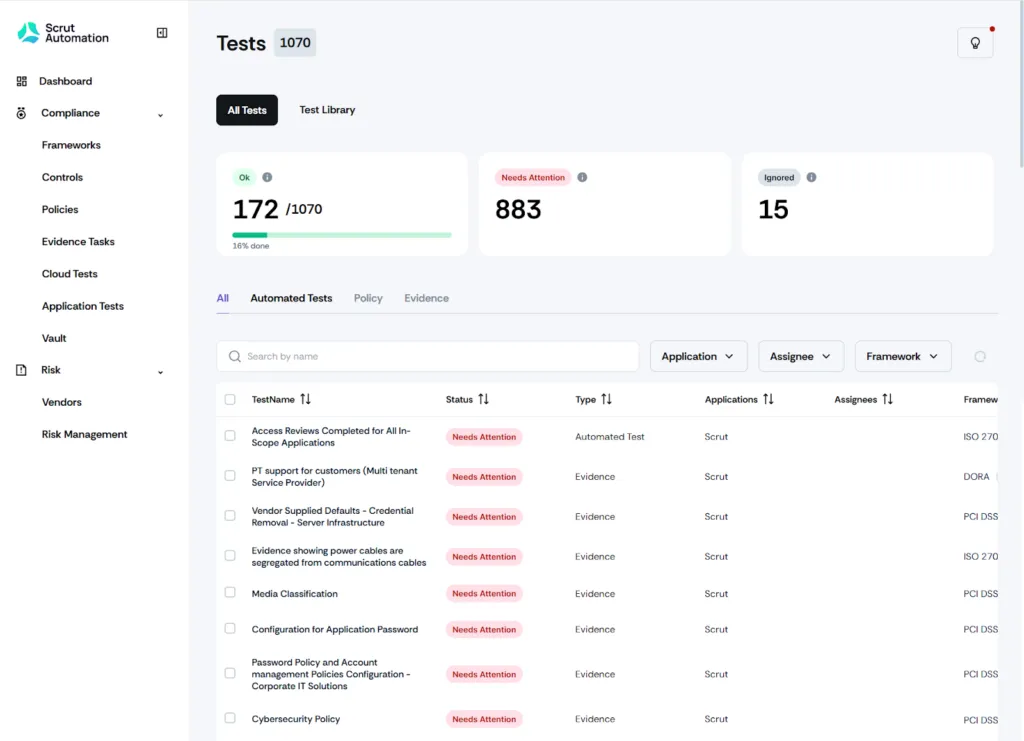Select the checkbox for Media Classification test
The height and width of the screenshot is (741, 1024).
[228, 593]
